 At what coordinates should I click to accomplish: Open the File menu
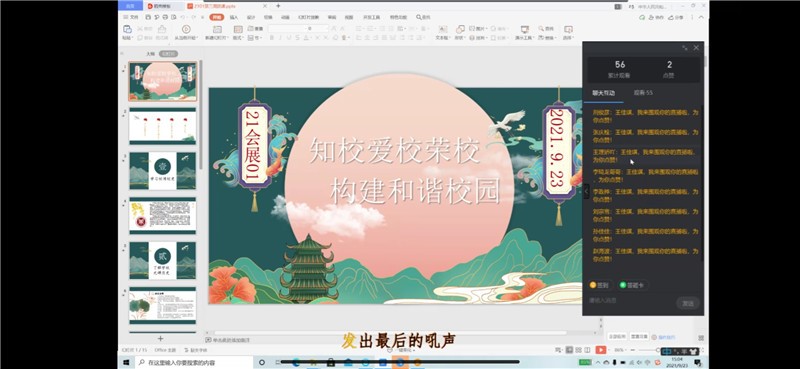[131, 17]
